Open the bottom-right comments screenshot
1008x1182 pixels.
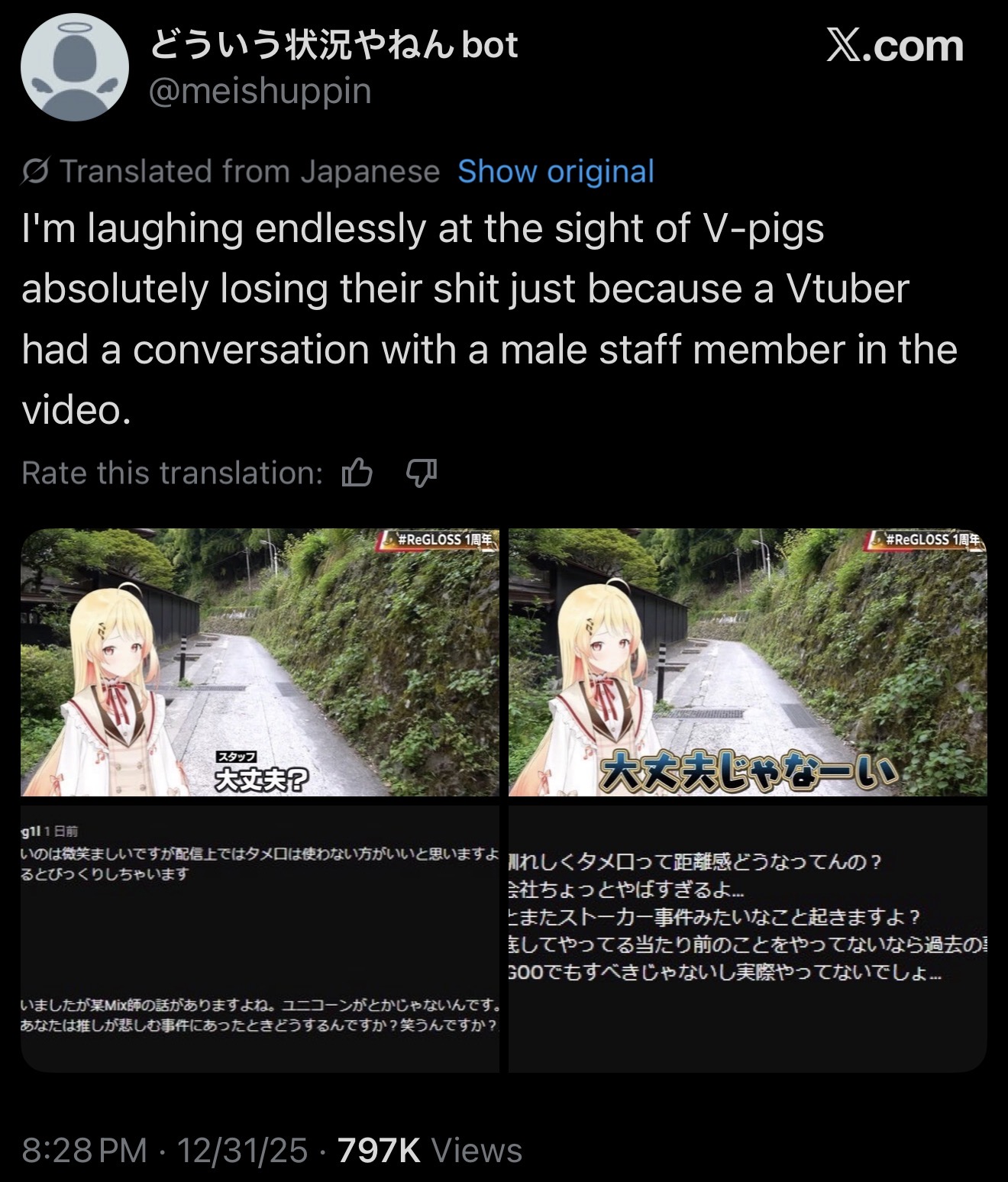pyautogui.click(x=748, y=939)
